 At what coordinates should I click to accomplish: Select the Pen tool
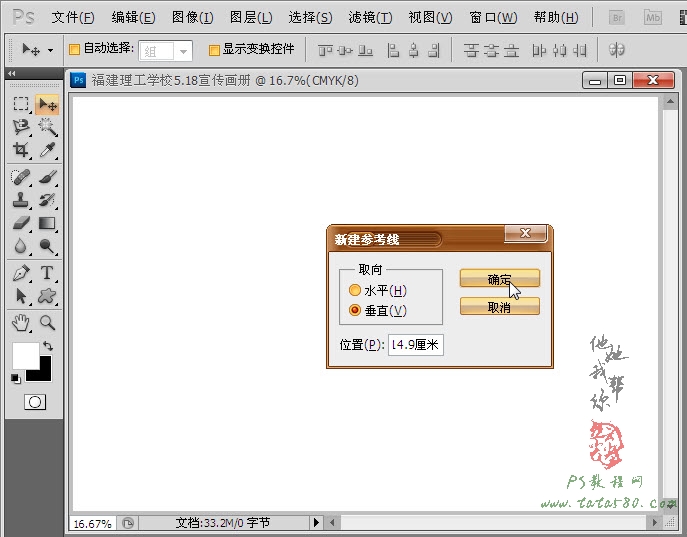[21, 273]
